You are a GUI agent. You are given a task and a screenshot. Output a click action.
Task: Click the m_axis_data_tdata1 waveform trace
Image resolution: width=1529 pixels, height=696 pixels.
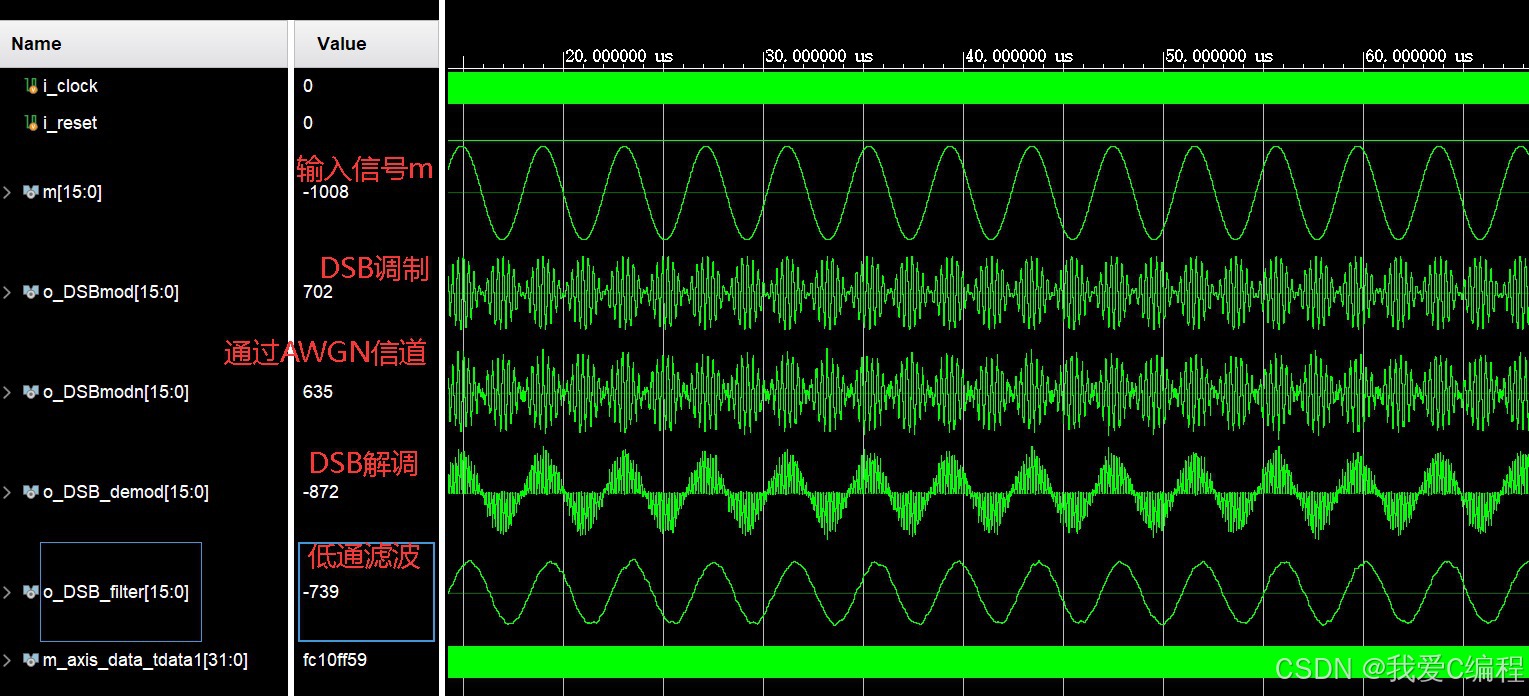point(988,661)
